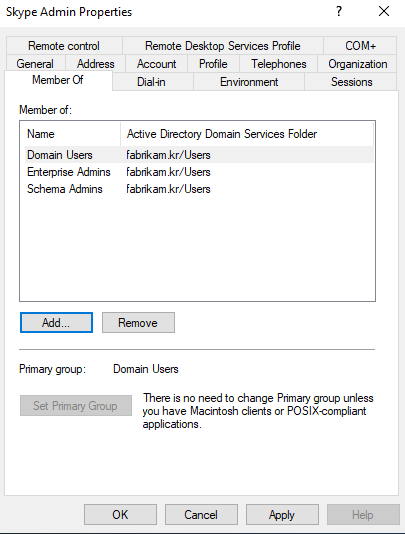Viewport: 405px width, 534px height.
Task: Go to the General tab
Action: coord(35,64)
